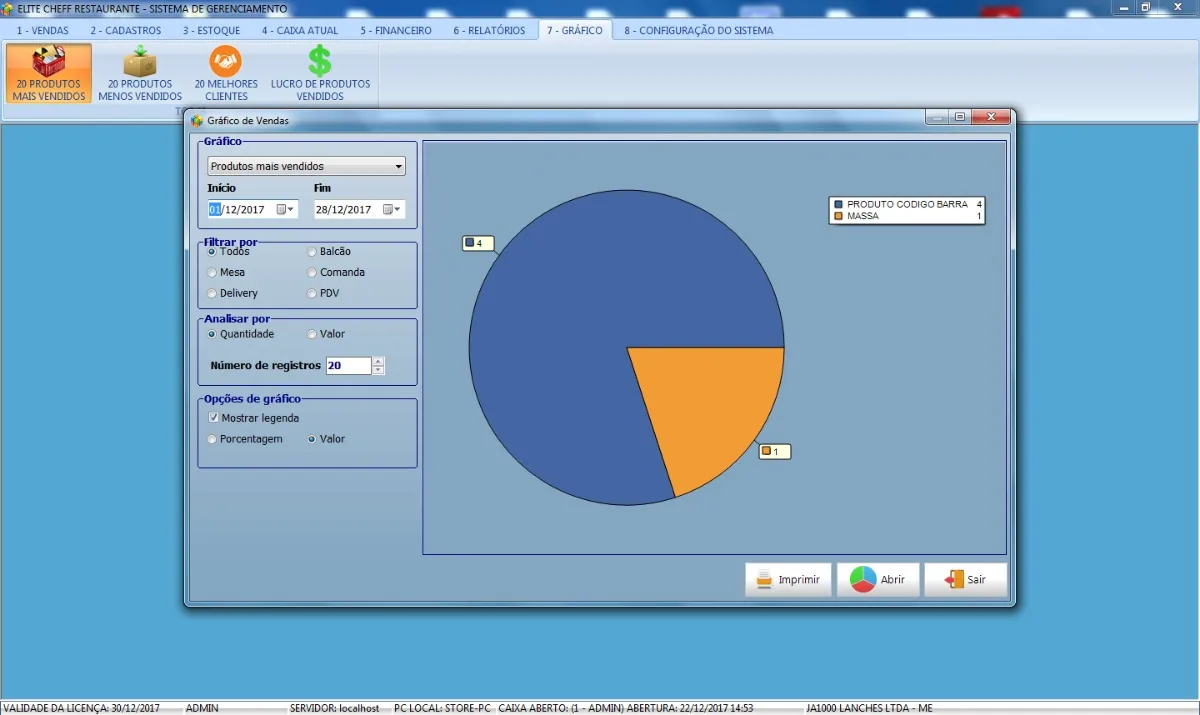The image size is (1200, 715).
Task: Click SERVIDOR: localhost status text
Action: click(x=334, y=708)
